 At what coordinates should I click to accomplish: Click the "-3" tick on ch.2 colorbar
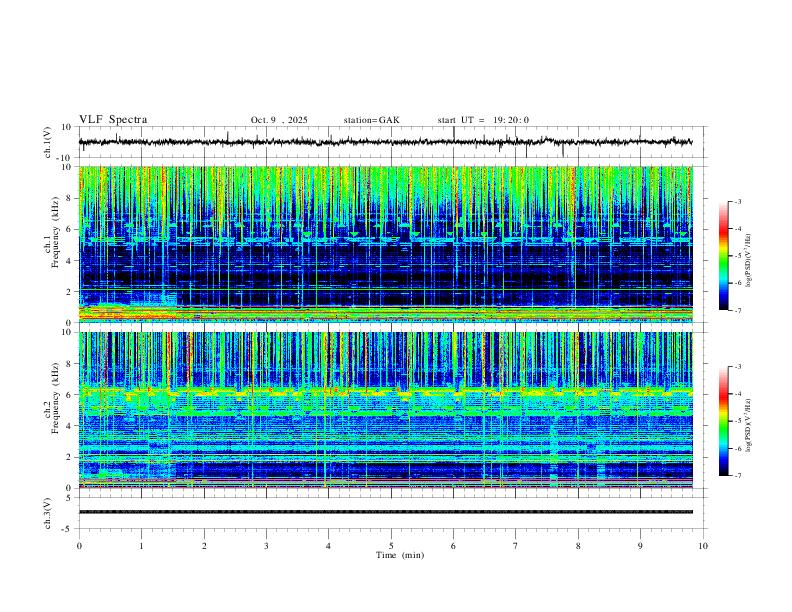[x=737, y=367]
